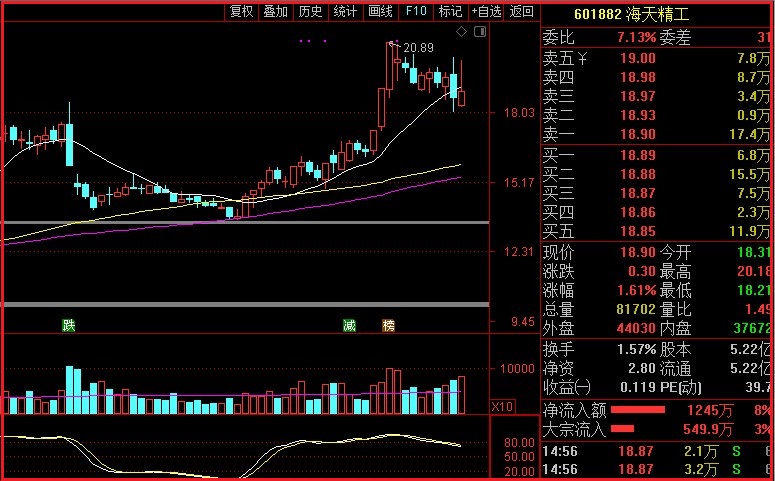Click the 卖五 price 19.00

point(638,58)
